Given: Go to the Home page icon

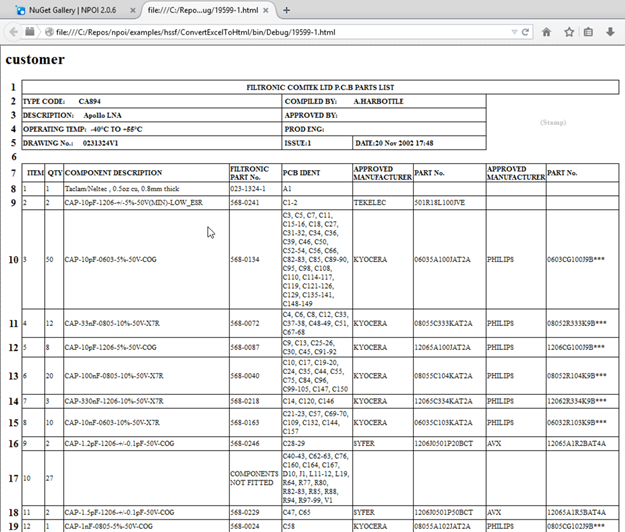Looking at the screenshot, I should click(x=546, y=32).
